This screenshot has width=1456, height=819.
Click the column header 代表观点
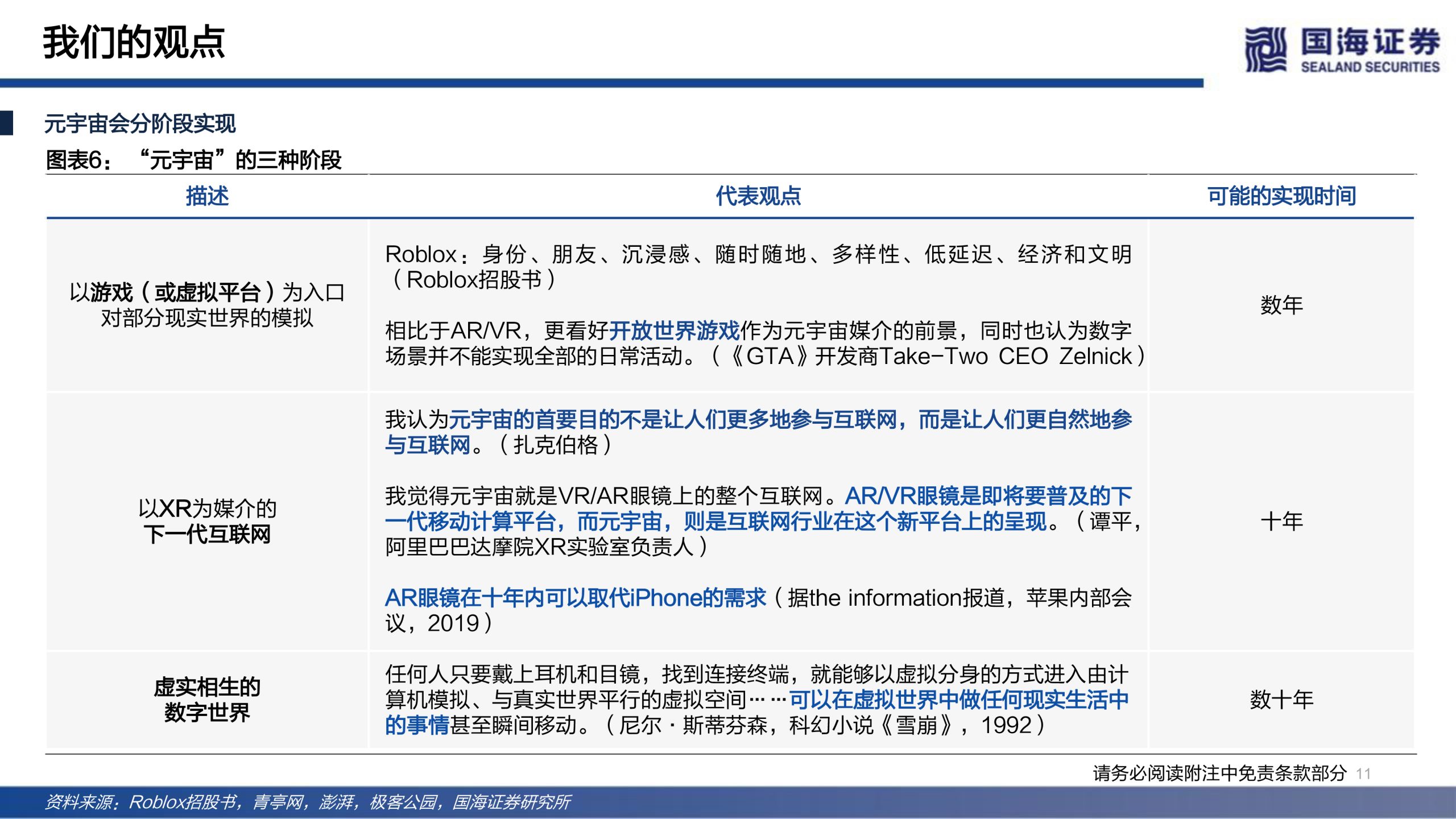(758, 196)
